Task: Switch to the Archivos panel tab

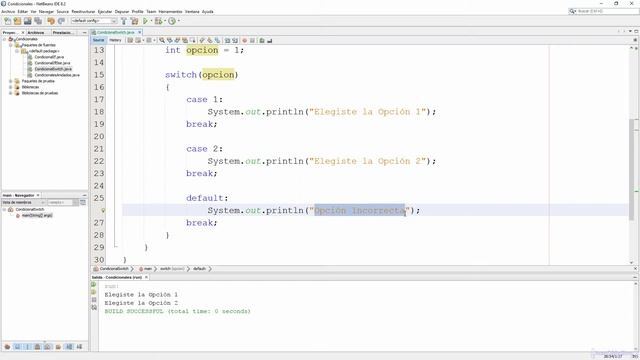Action: (x=36, y=32)
